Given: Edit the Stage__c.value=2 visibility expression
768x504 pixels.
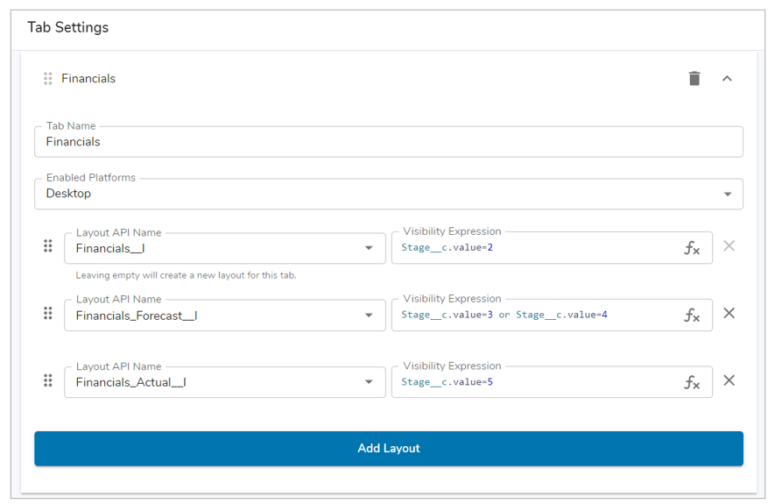Looking at the screenshot, I should 552,248.
